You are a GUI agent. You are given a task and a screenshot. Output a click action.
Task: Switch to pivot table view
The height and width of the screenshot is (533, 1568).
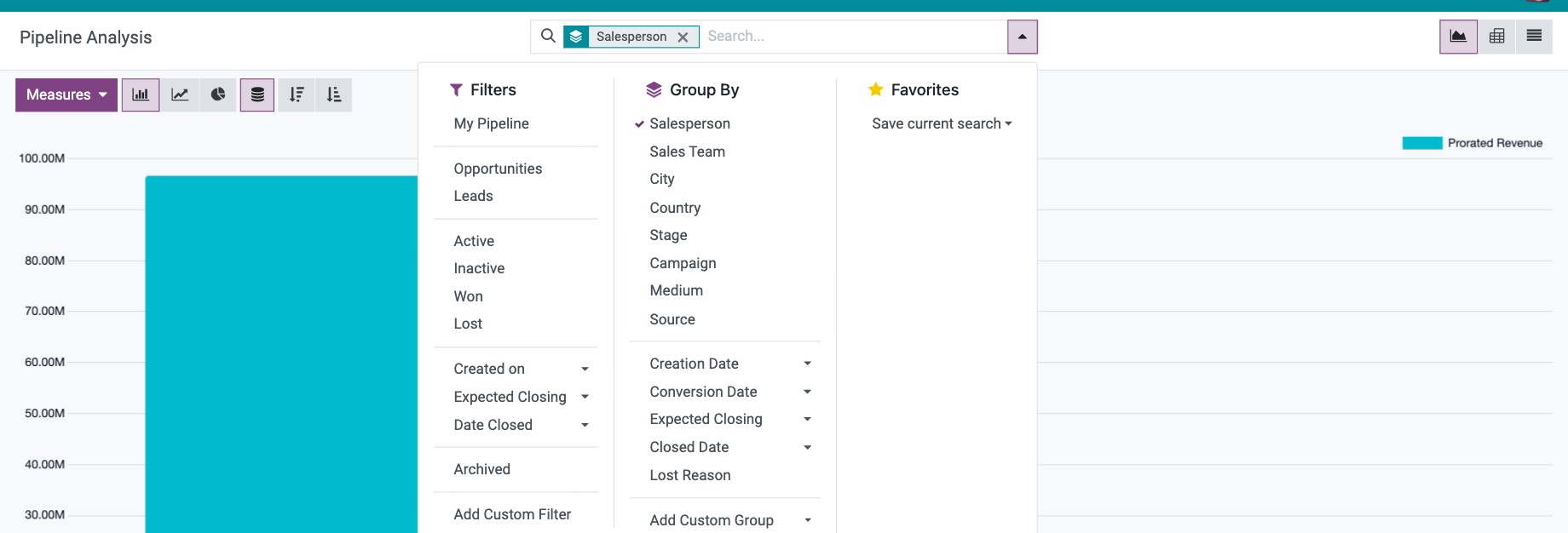(x=1496, y=37)
